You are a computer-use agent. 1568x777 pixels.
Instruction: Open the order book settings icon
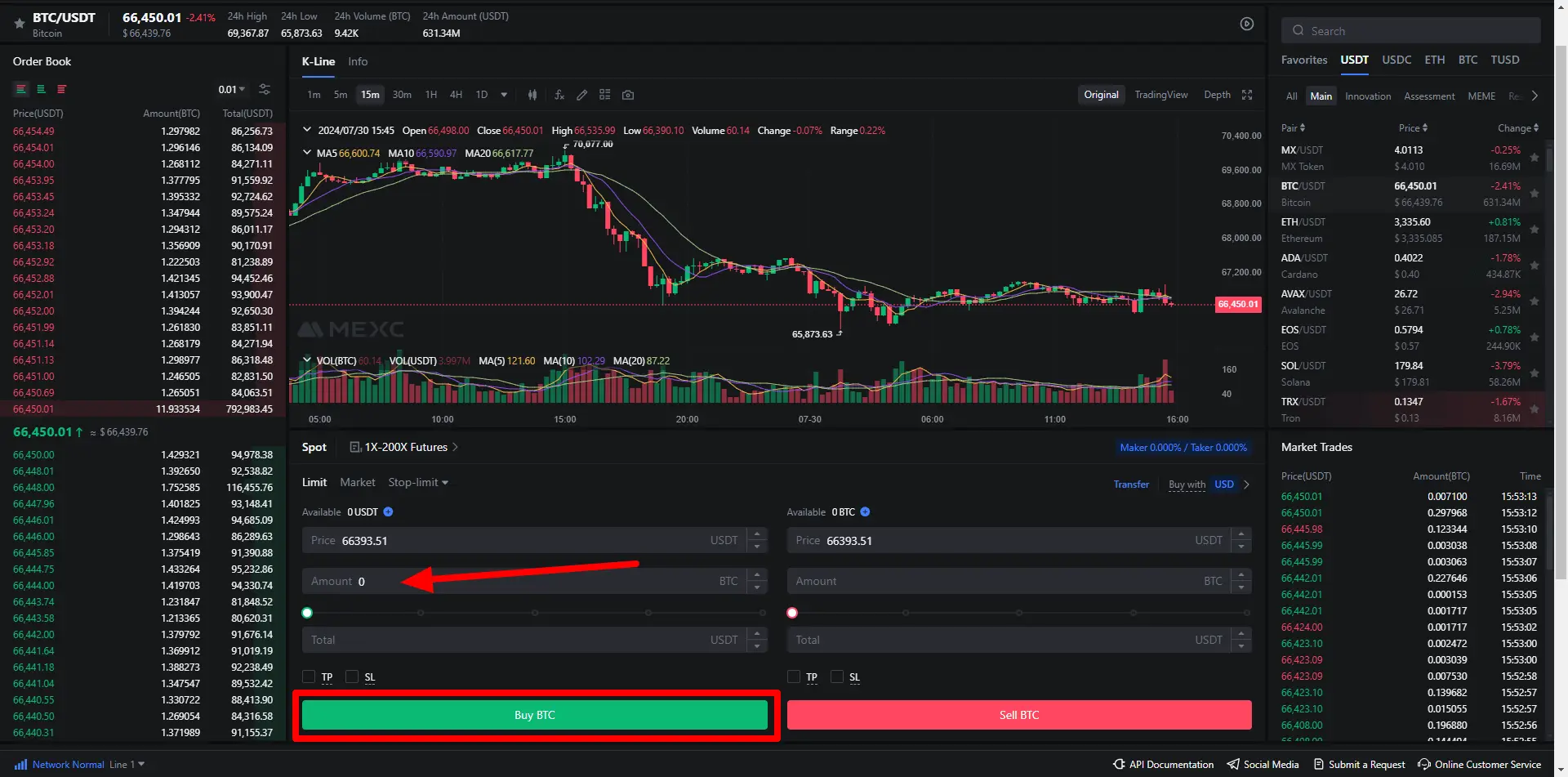[265, 89]
